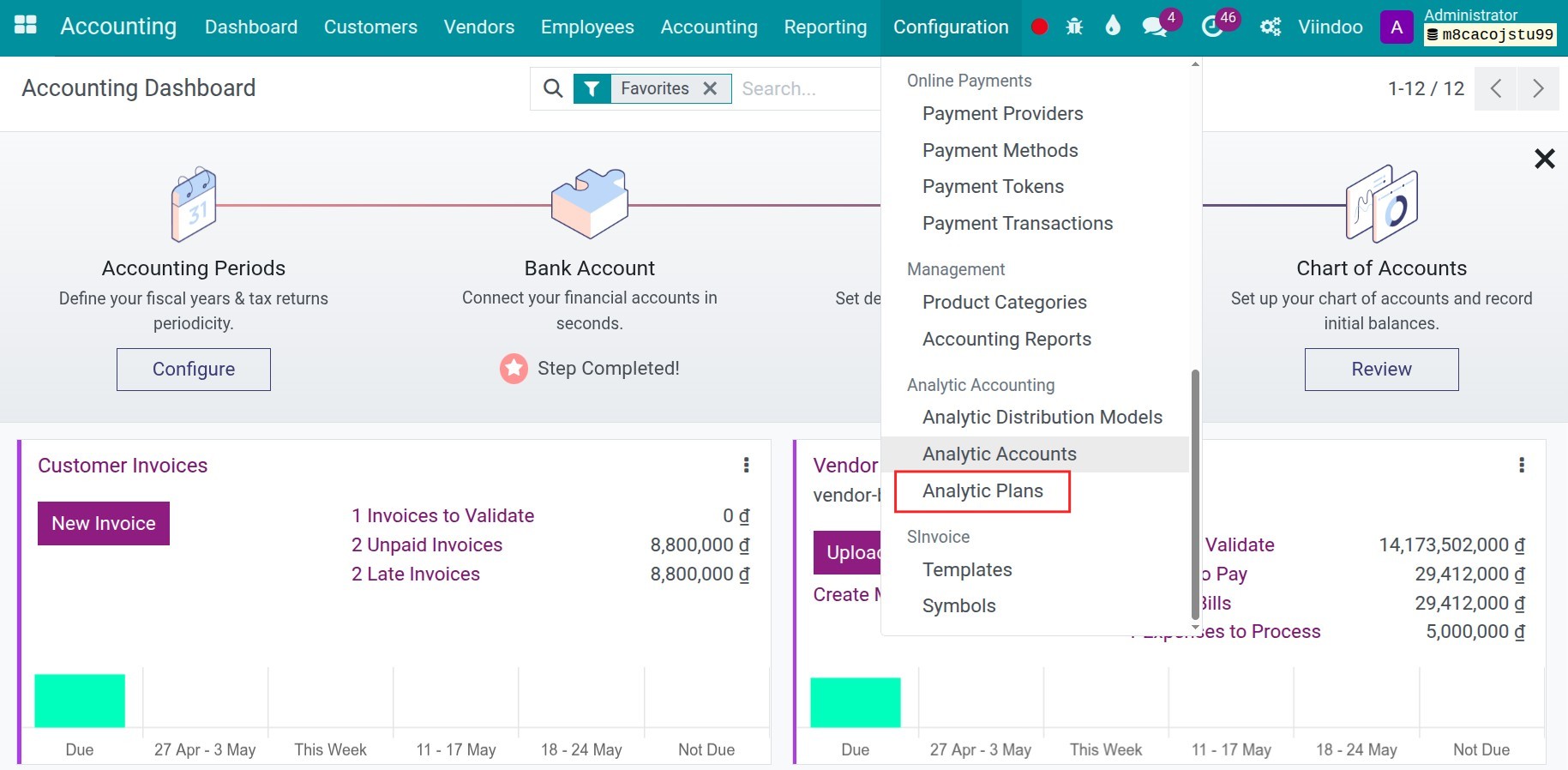This screenshot has height=770, width=1568.
Task: Click the New Invoice button
Action: (x=104, y=523)
